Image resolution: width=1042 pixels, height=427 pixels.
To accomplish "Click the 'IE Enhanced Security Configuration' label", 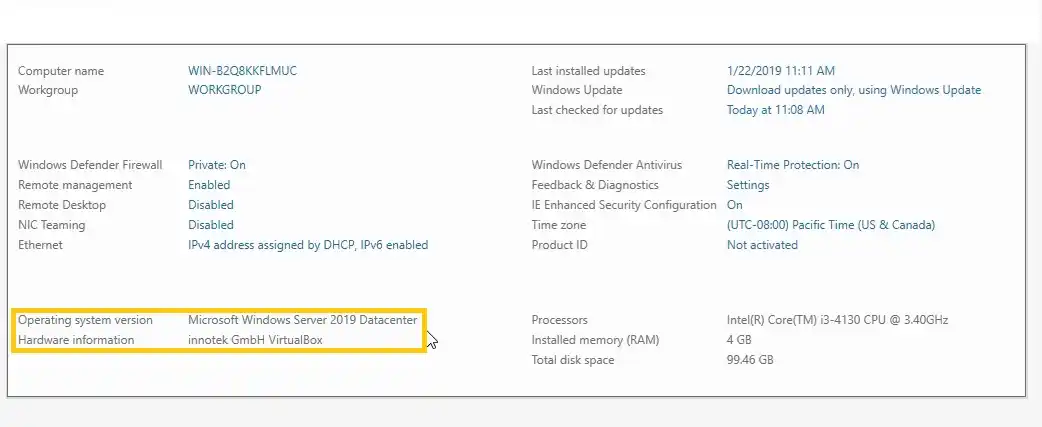I will point(624,205).
